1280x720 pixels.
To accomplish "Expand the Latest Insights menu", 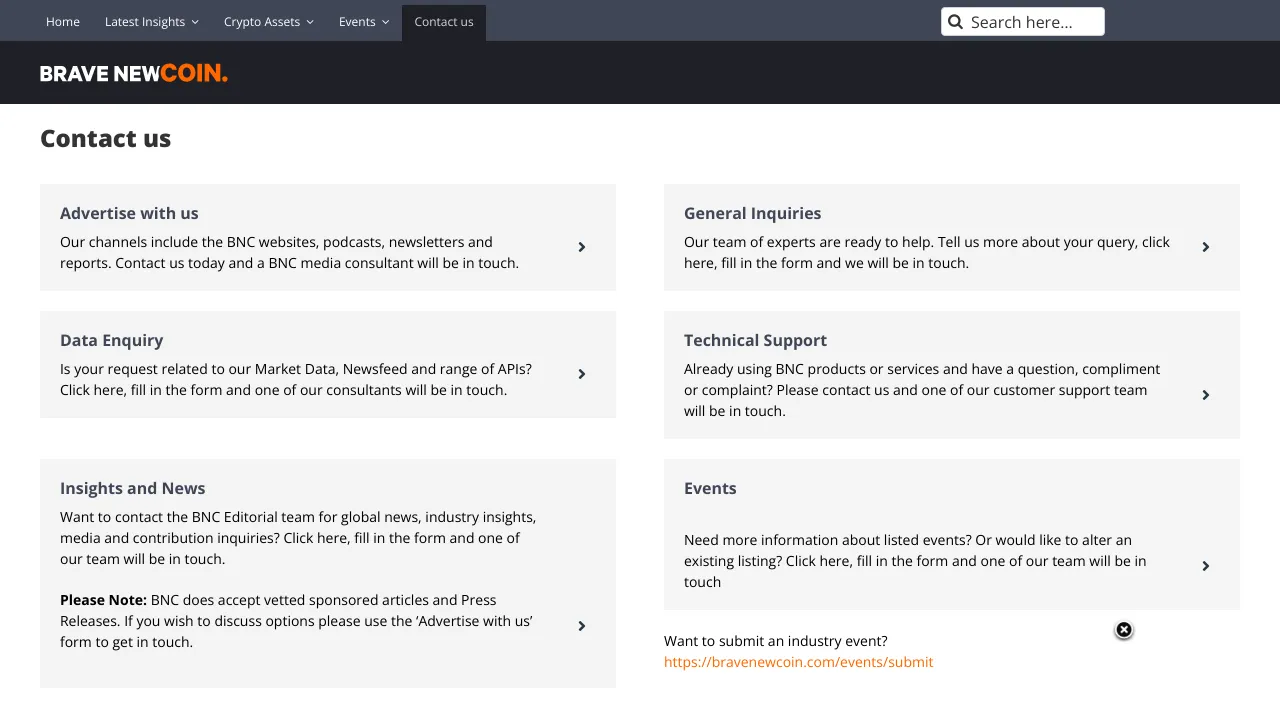I will pyautogui.click(x=152, y=22).
